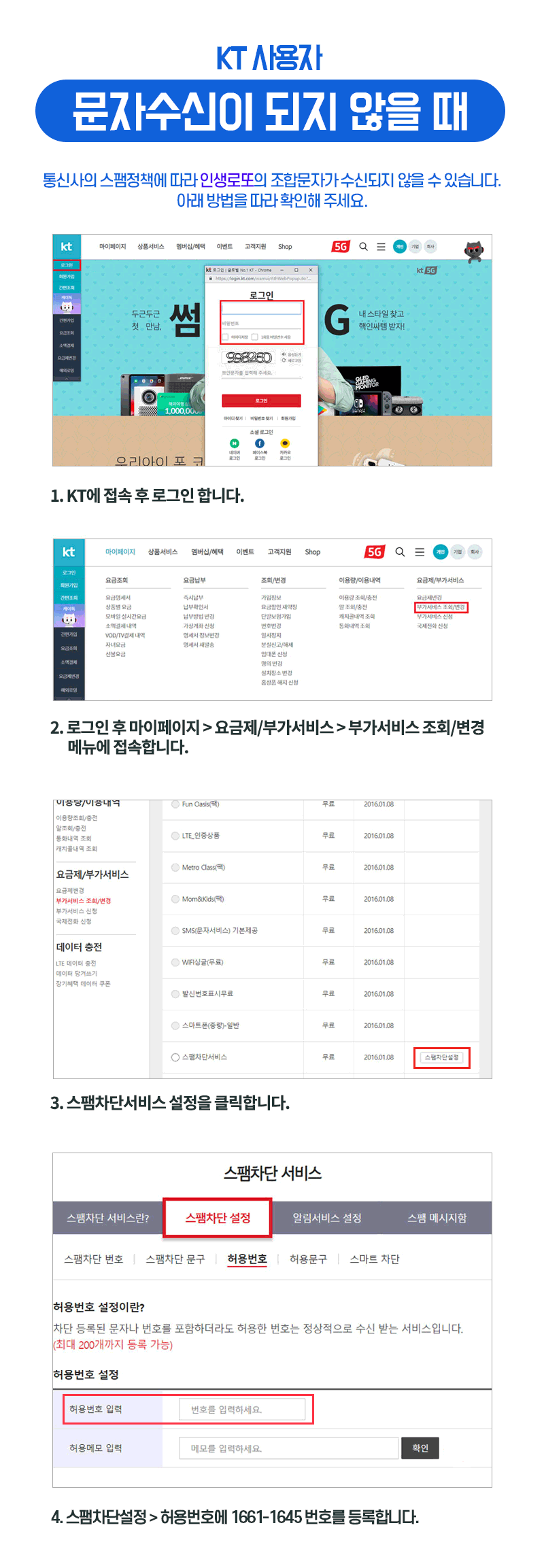Click the kt logo in the My Page menu screenshot
544x1568 pixels.
(x=69, y=551)
